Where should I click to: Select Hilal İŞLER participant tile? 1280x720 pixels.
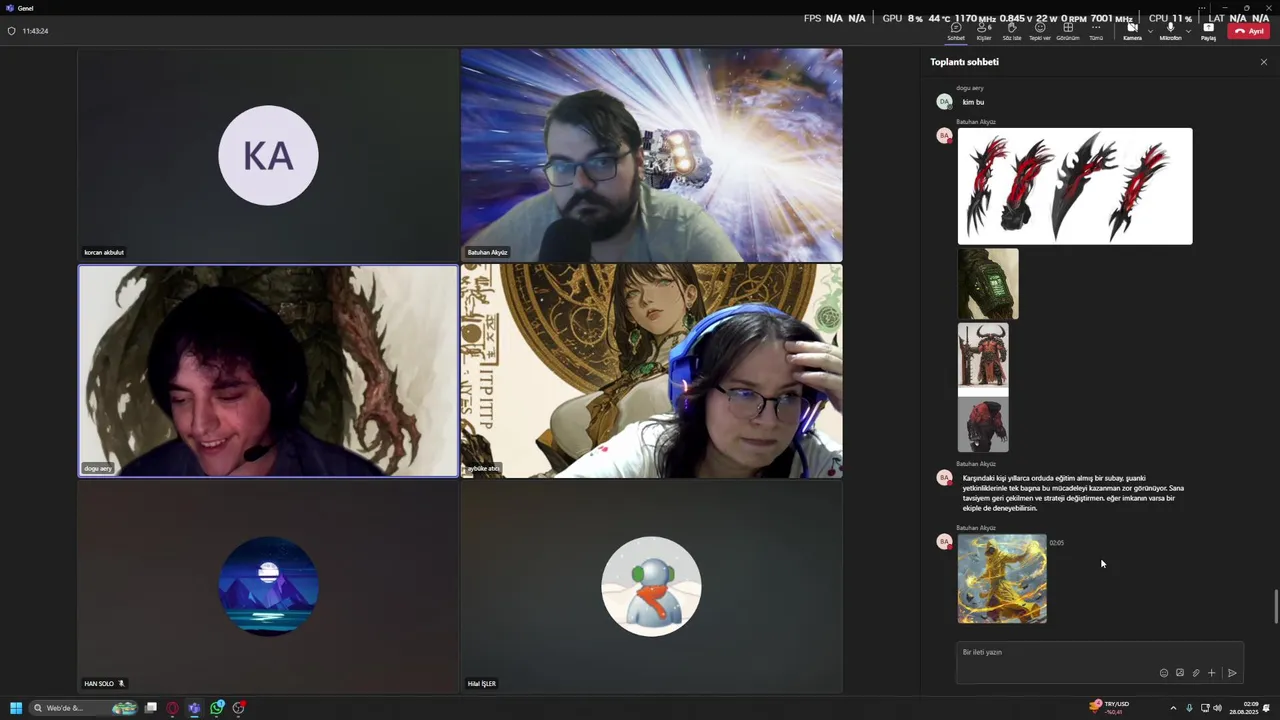652,586
